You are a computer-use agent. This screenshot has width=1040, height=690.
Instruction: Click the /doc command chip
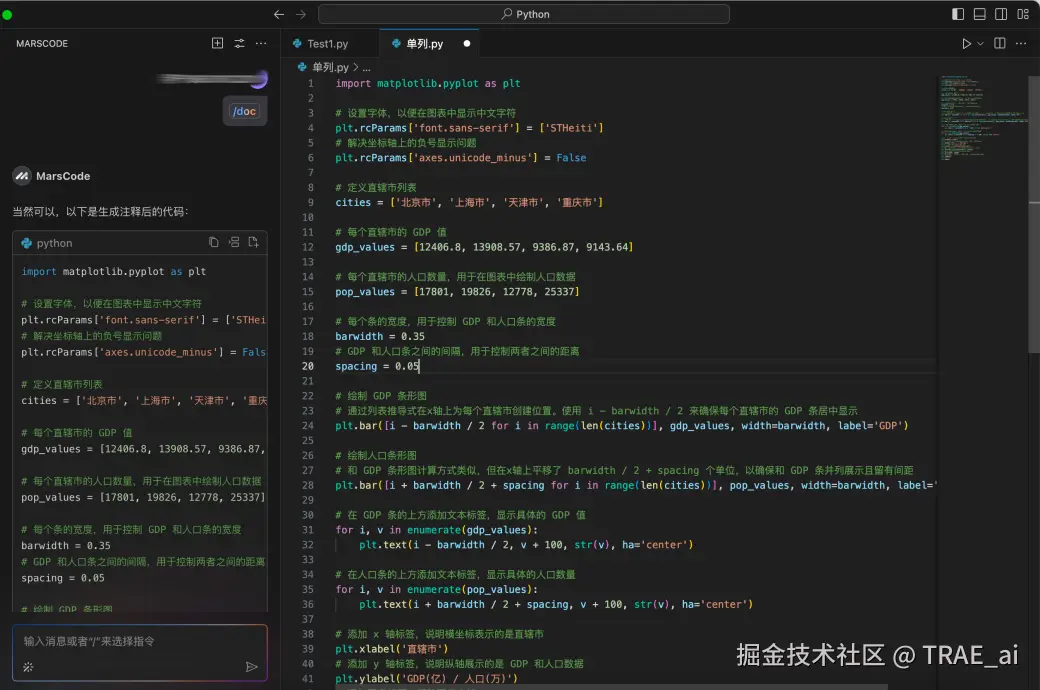(245, 111)
